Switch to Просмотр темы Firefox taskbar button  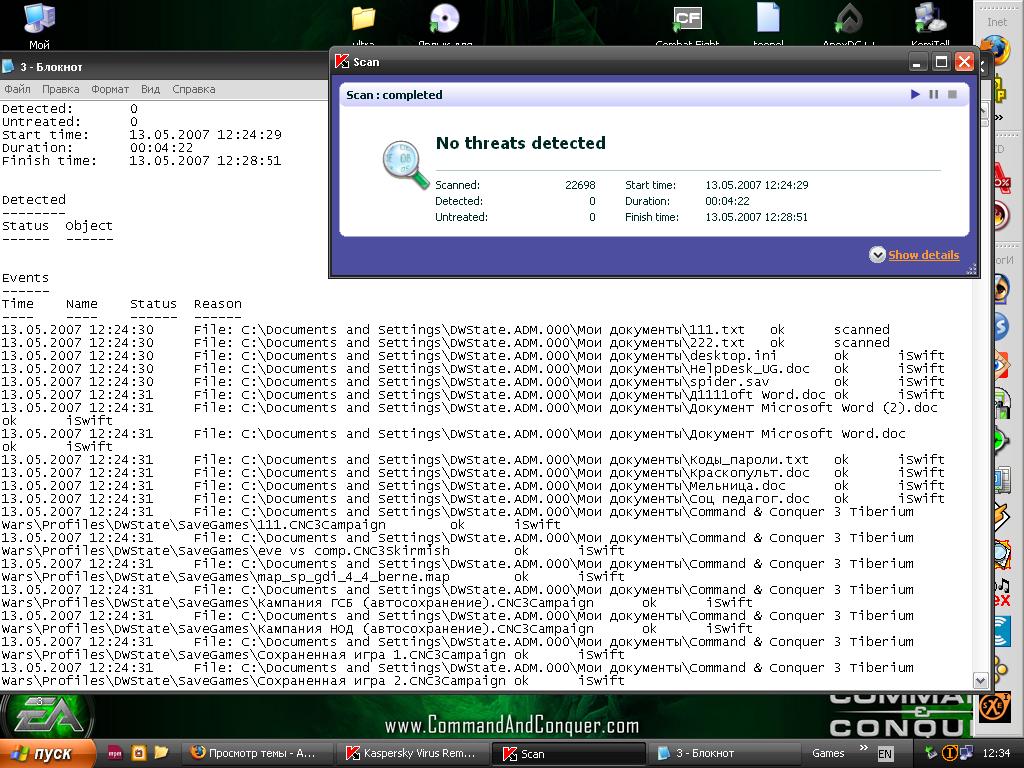pos(254,753)
